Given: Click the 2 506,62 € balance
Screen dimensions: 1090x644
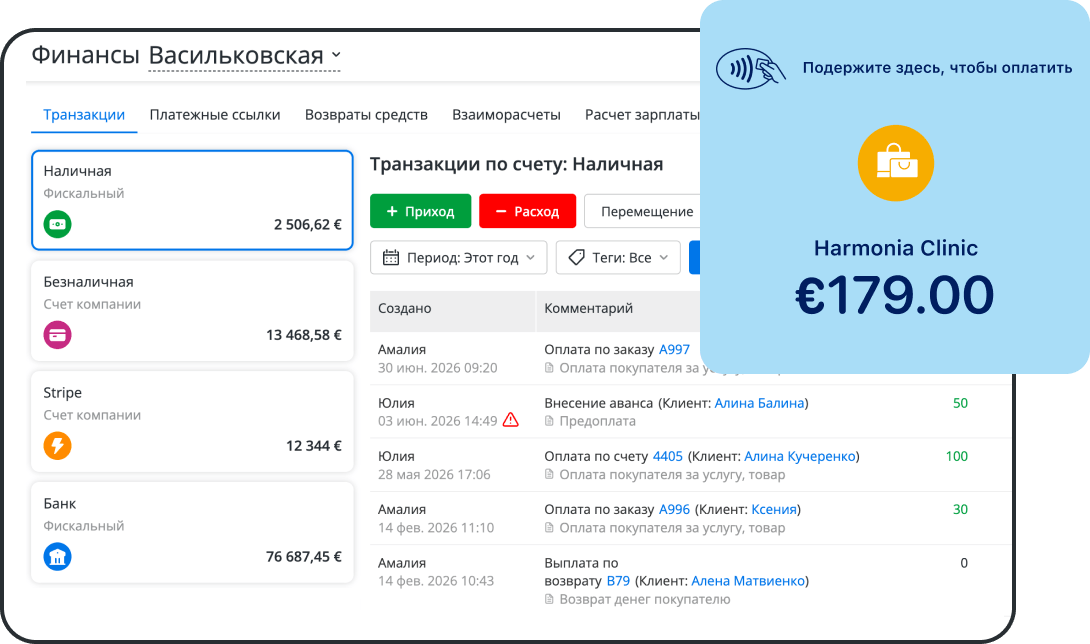Looking at the screenshot, I should coord(307,225).
